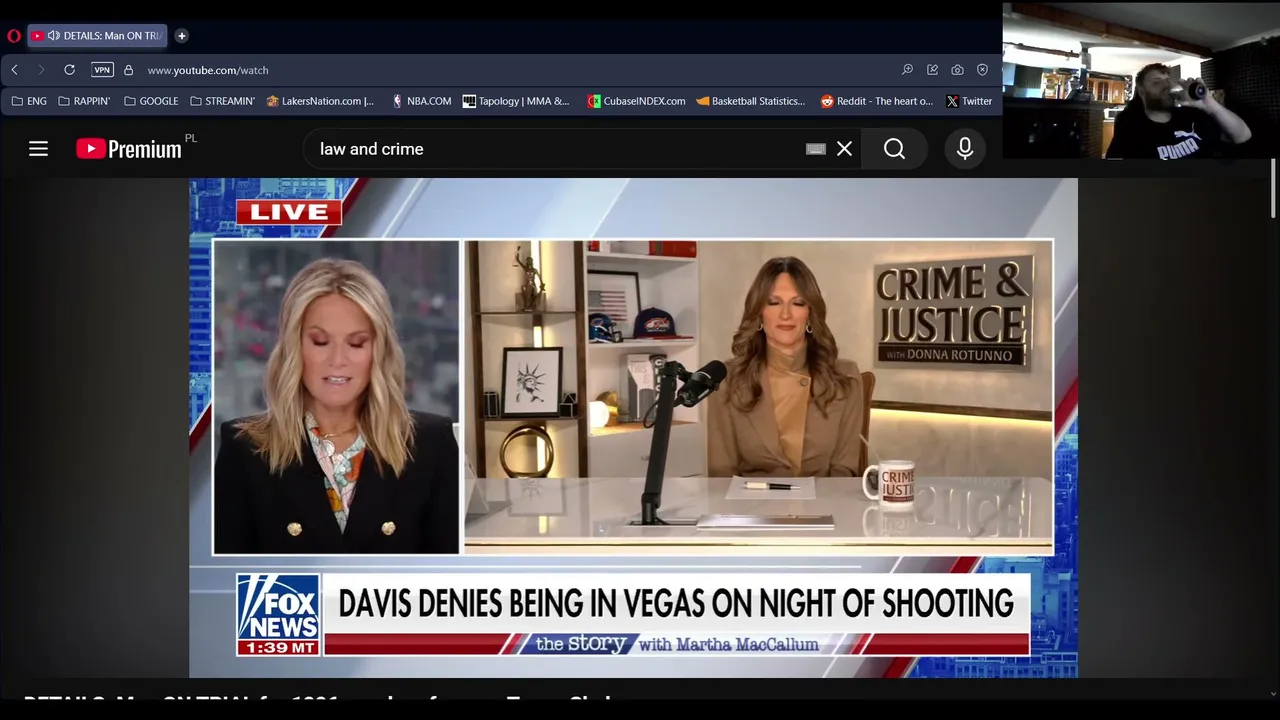Open the on-screen keyboard icon in search

(x=816, y=149)
